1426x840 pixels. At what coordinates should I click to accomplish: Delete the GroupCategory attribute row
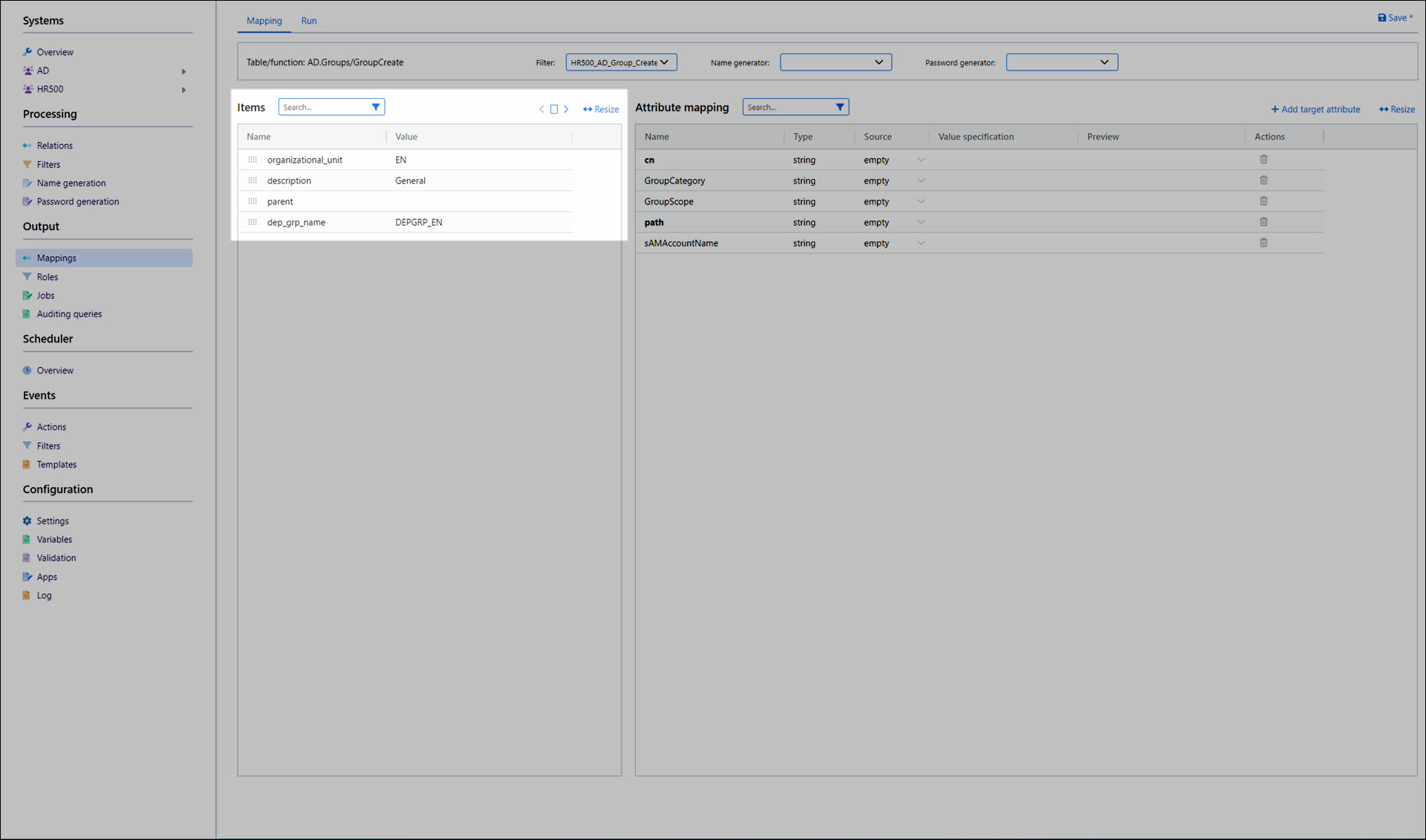[x=1263, y=180]
